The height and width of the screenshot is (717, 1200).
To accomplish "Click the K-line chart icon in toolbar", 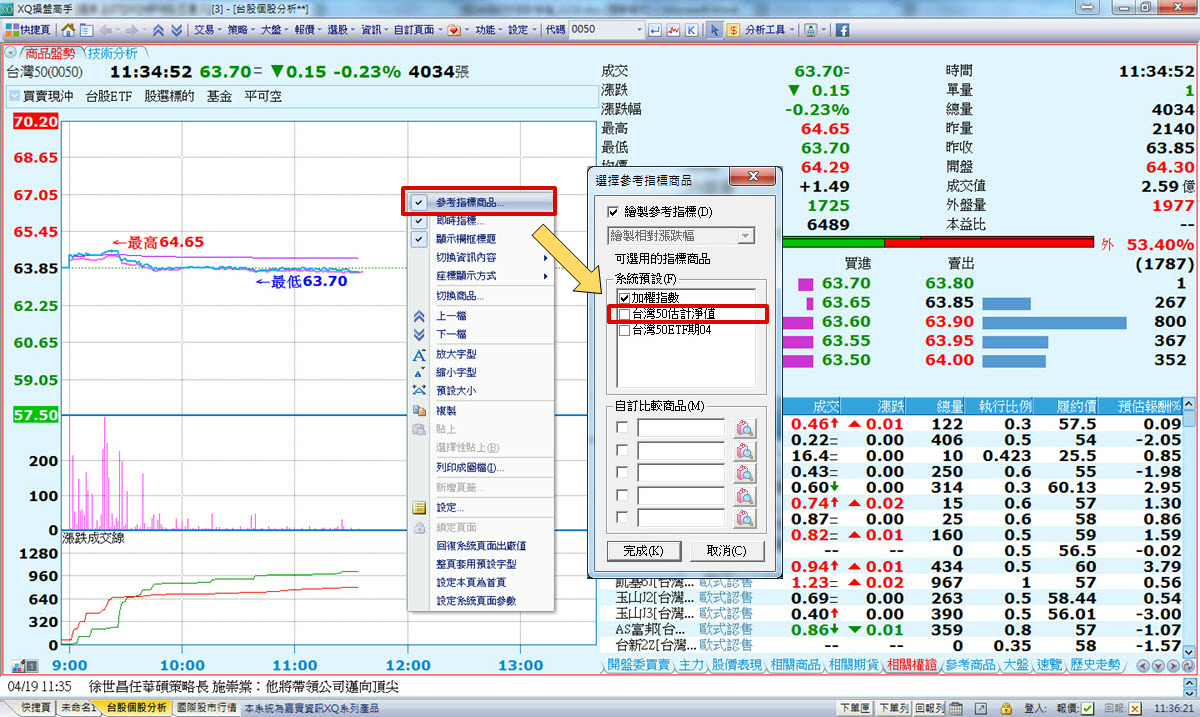I will 691,30.
